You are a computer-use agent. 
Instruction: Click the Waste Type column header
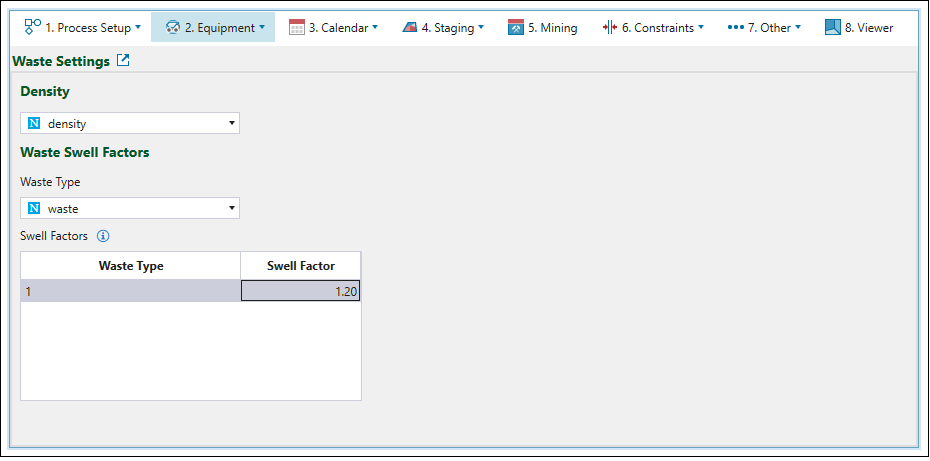pos(131,265)
